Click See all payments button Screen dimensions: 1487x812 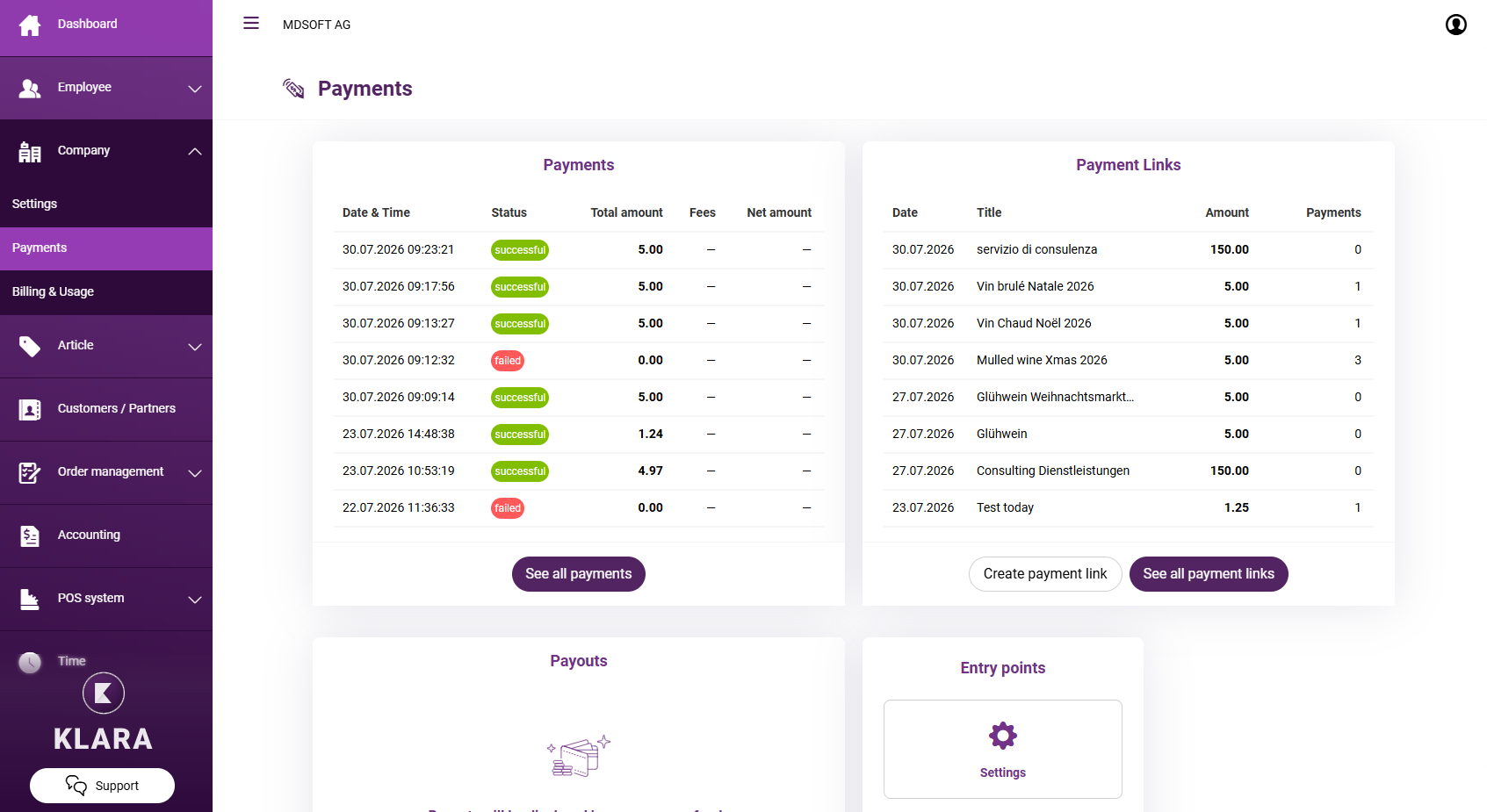(579, 574)
